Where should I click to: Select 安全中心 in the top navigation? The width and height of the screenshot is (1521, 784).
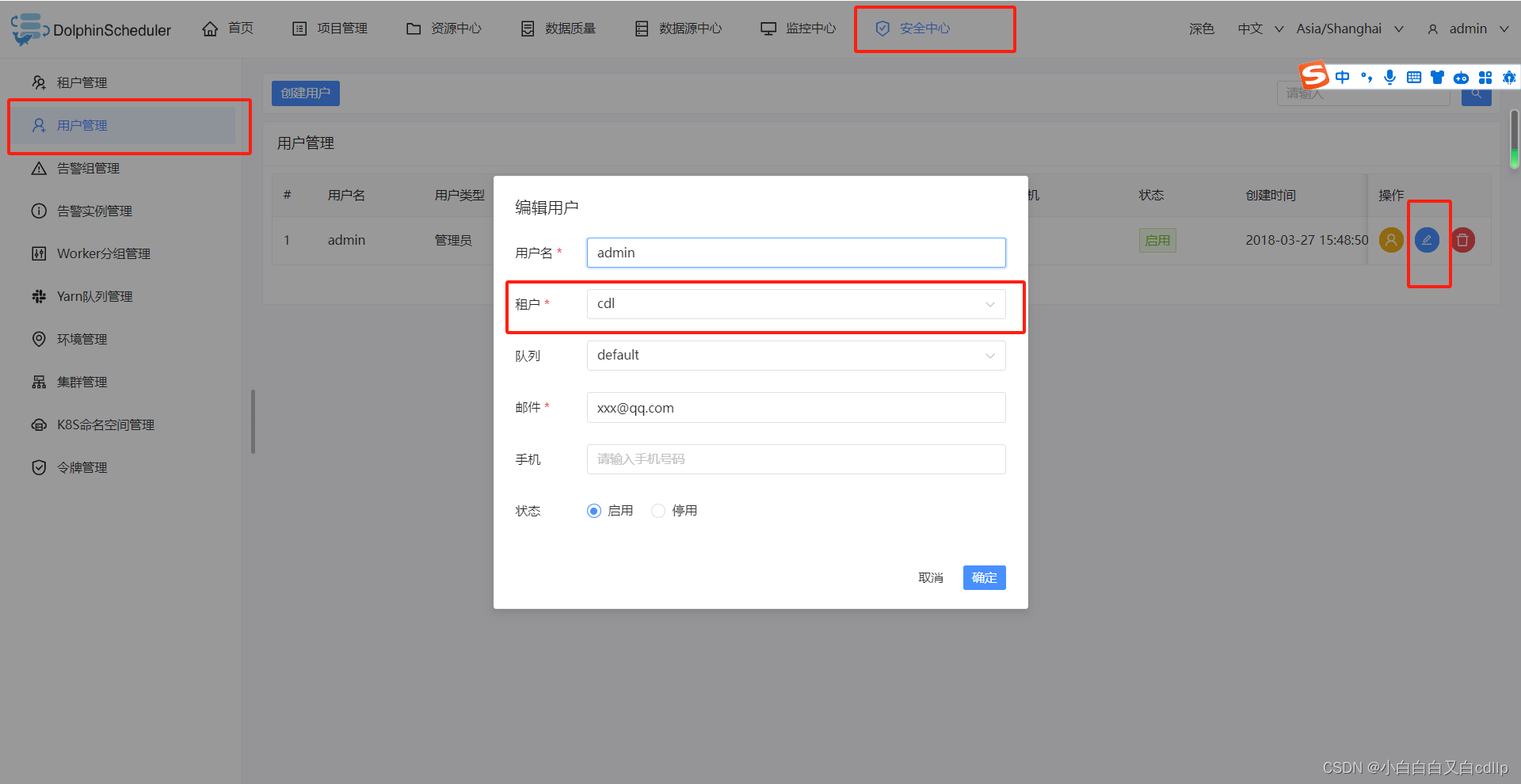click(x=913, y=29)
